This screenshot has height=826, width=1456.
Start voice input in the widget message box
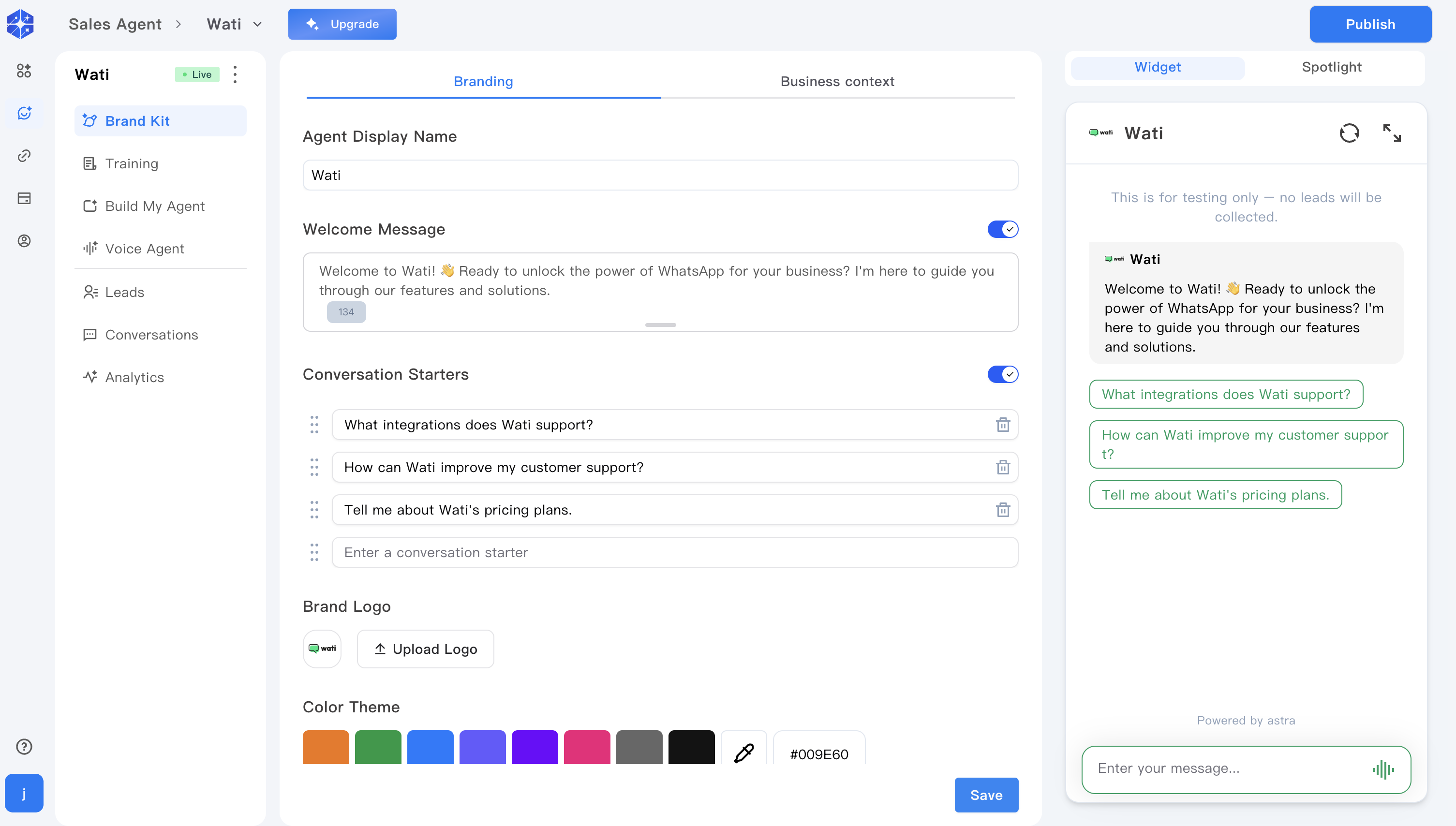tap(1383, 770)
